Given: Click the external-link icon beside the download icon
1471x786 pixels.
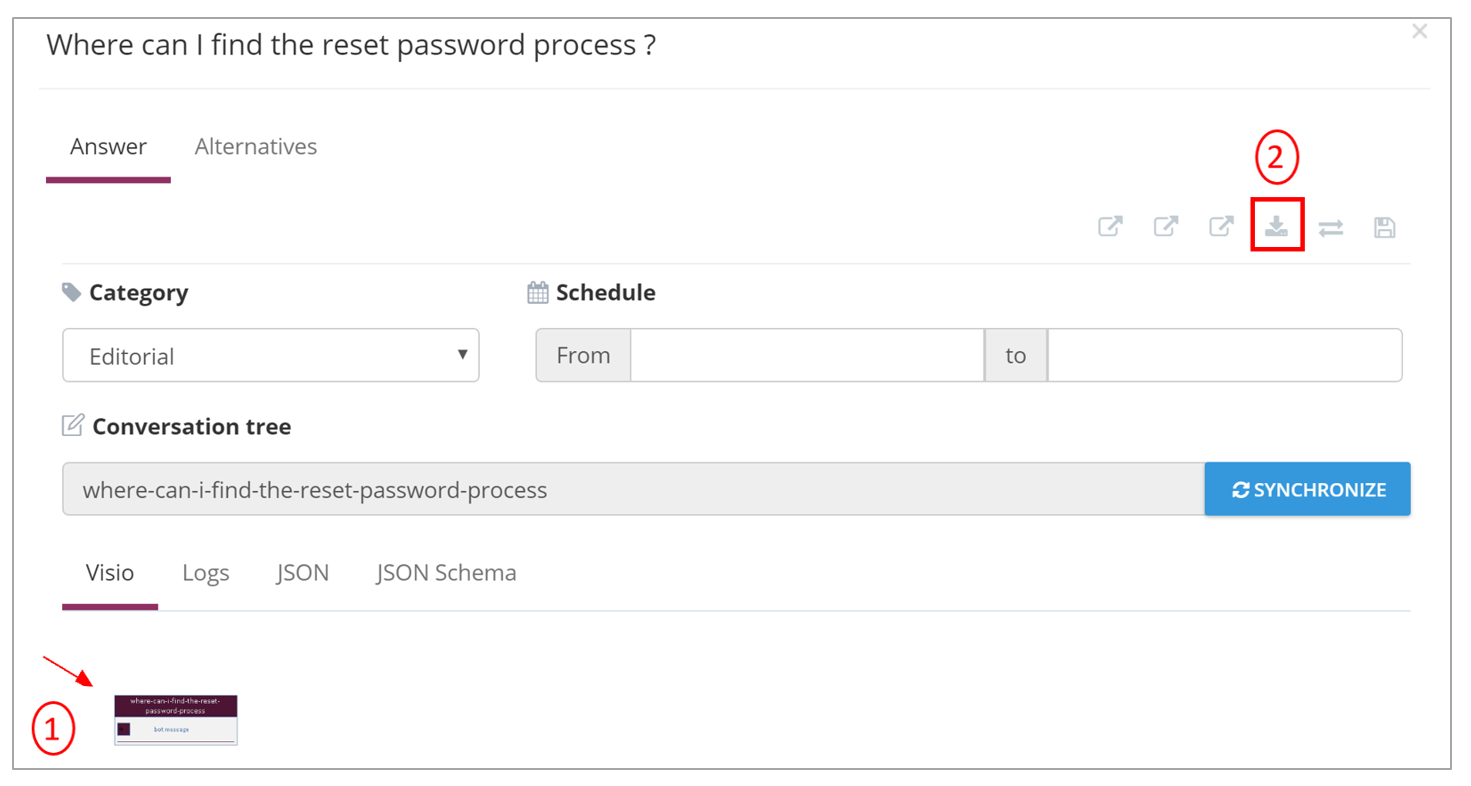Looking at the screenshot, I should point(1221,226).
